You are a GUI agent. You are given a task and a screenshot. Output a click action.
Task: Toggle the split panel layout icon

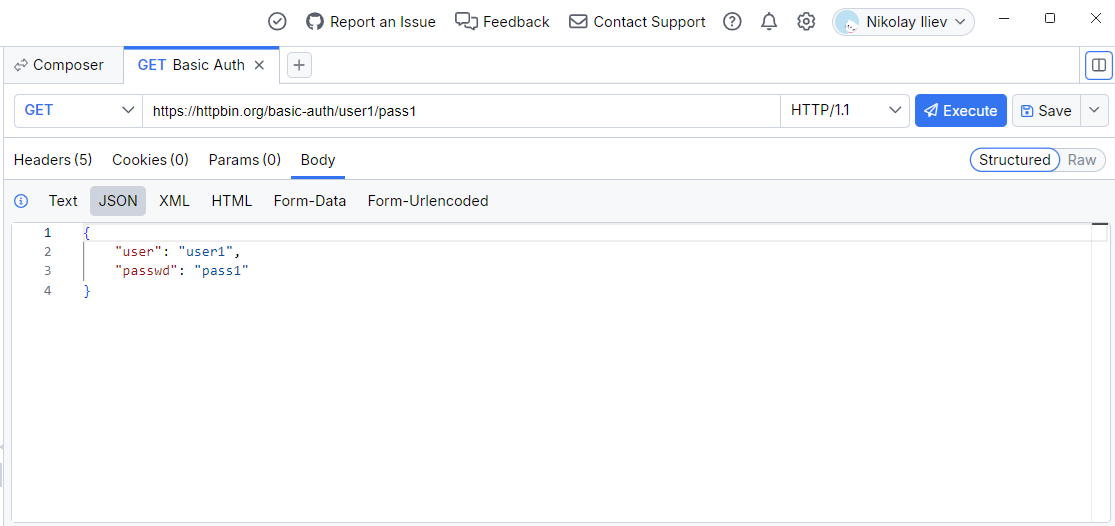[x=1099, y=65]
